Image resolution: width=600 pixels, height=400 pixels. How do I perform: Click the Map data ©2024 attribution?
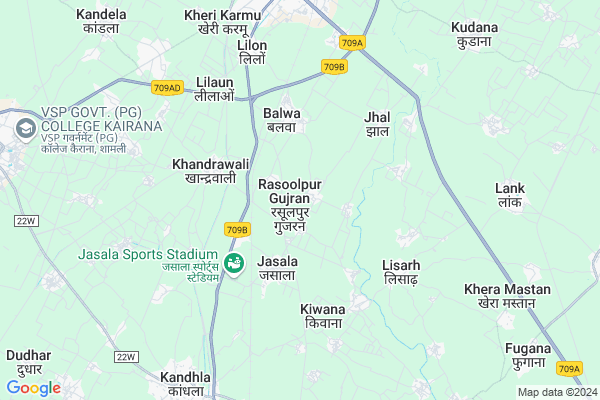558,392
